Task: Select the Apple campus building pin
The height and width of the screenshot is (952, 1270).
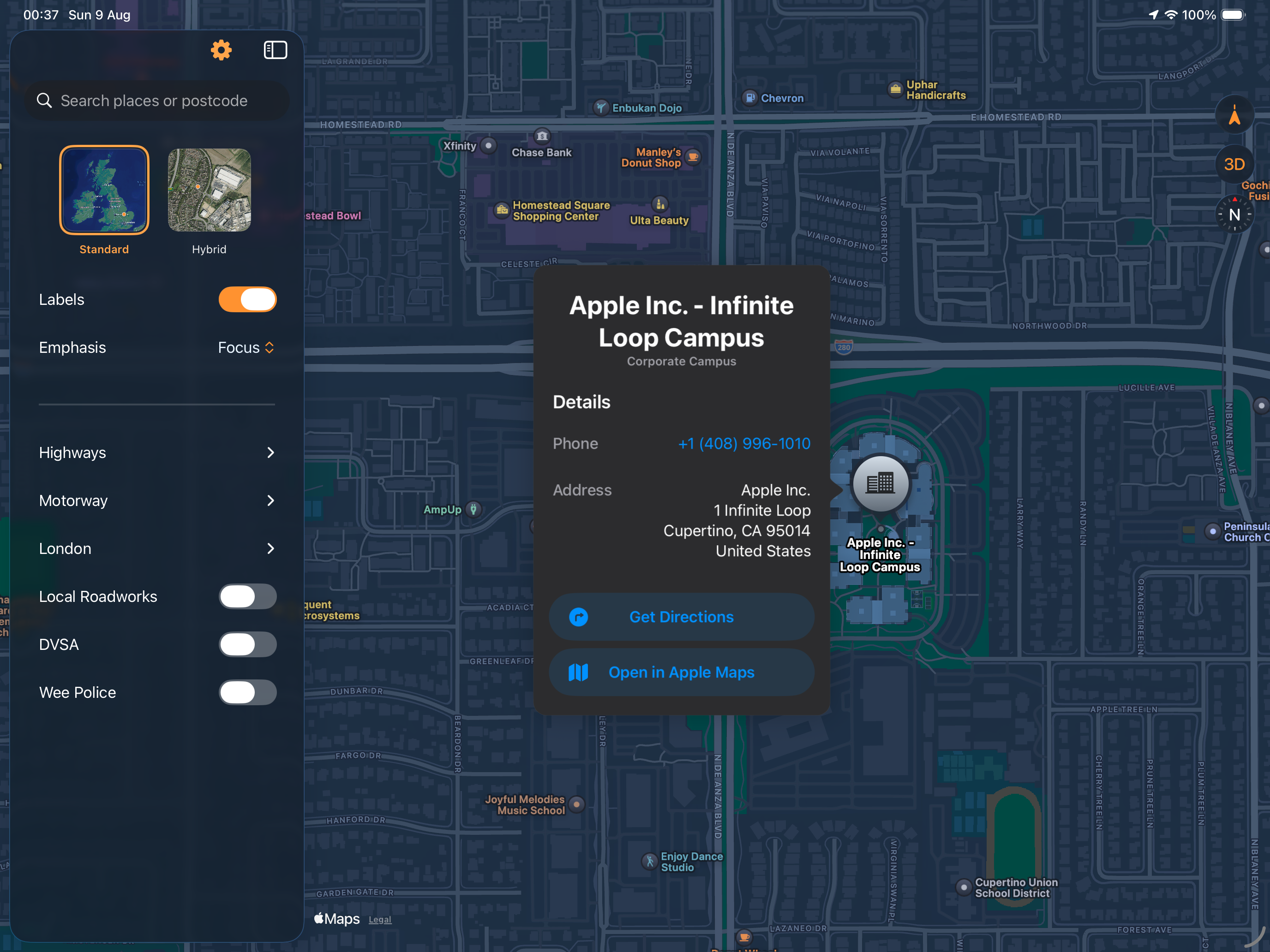Action: 880,483
